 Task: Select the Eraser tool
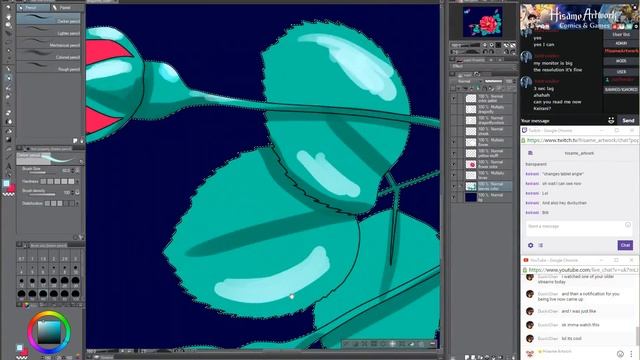click(x=9, y=112)
